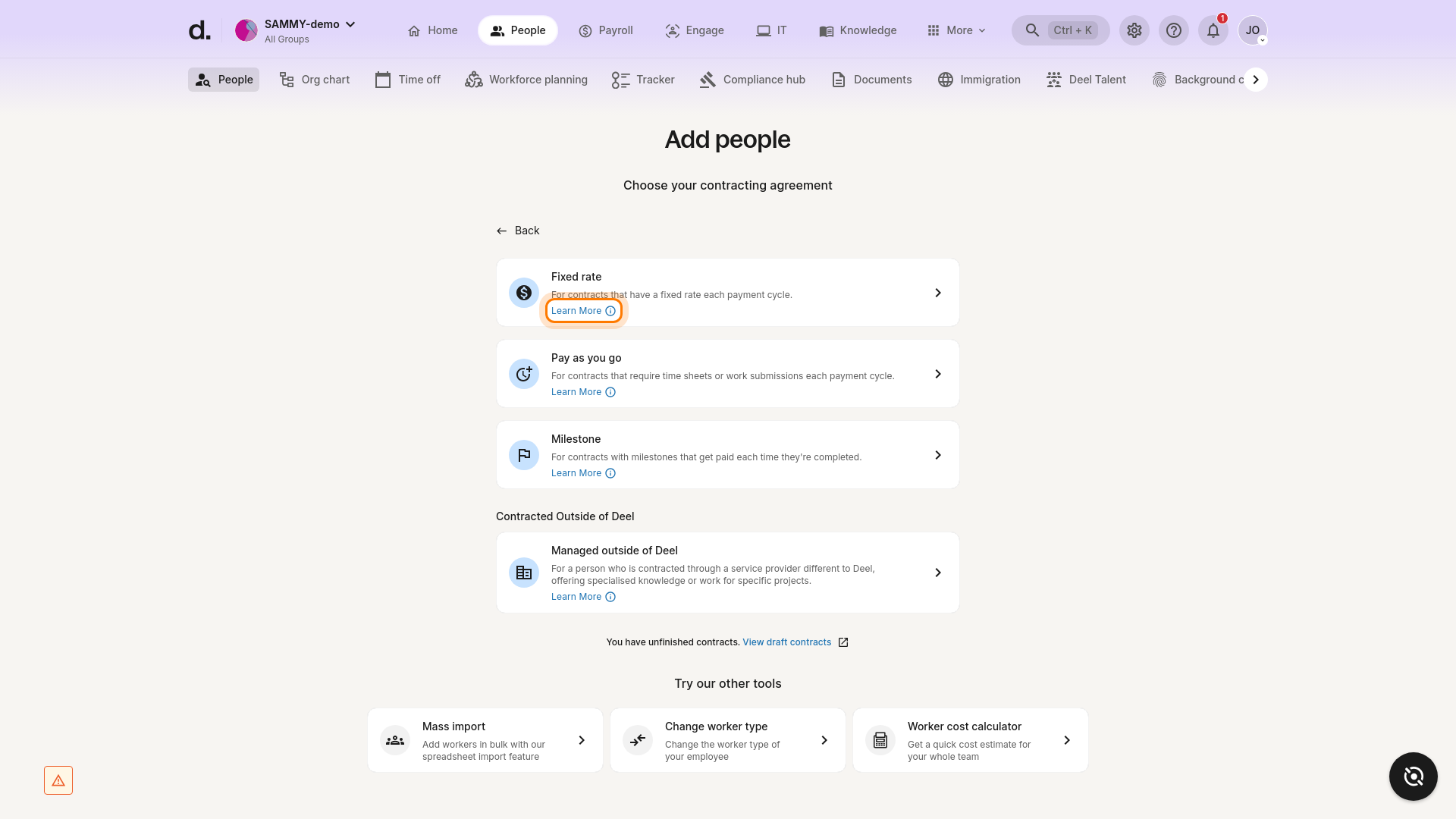Screen dimensions: 1456x819
Task: Open the dark circular chat widget
Action: point(1414,777)
